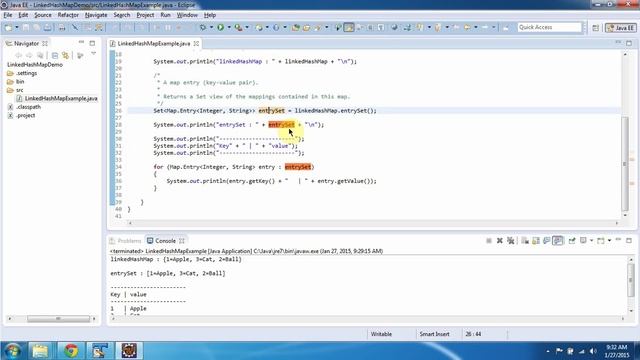Click the Terminate square icon in Console
The height and width of the screenshot is (360, 640).
pyautogui.click(x=489, y=241)
